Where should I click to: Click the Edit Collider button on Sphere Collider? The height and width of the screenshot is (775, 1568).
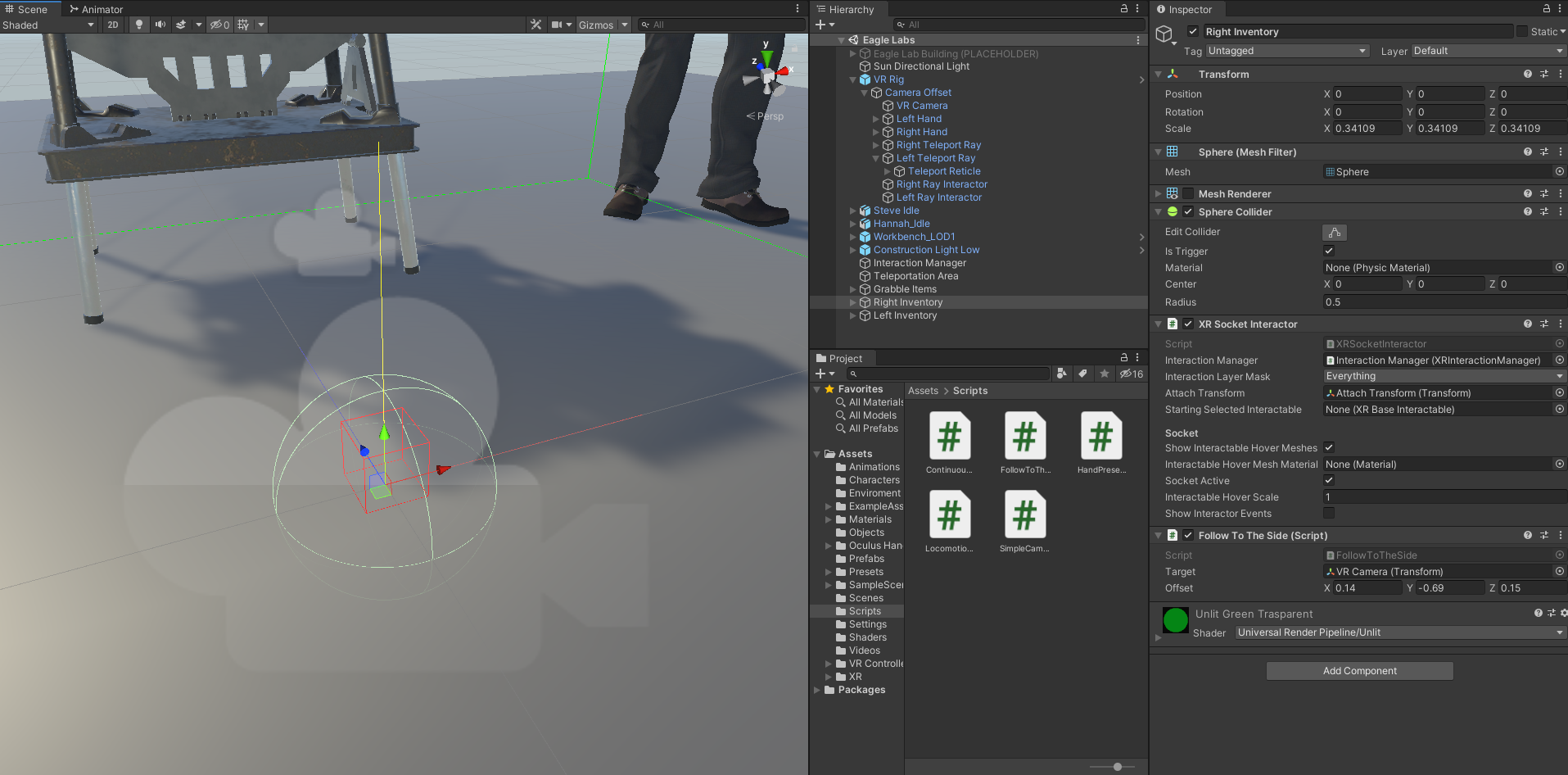point(1334,233)
